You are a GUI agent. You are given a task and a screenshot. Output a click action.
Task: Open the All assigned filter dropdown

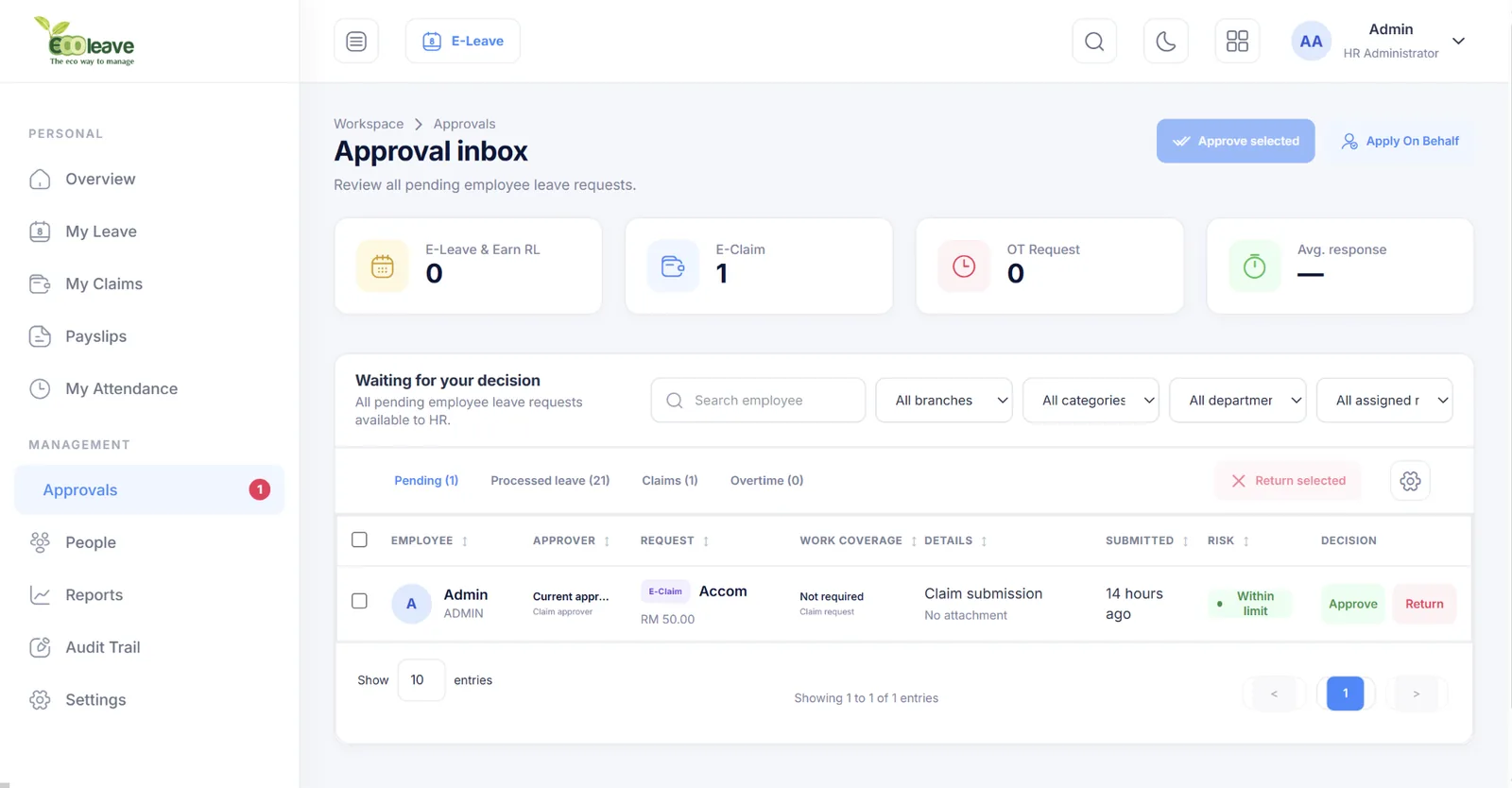(1384, 401)
